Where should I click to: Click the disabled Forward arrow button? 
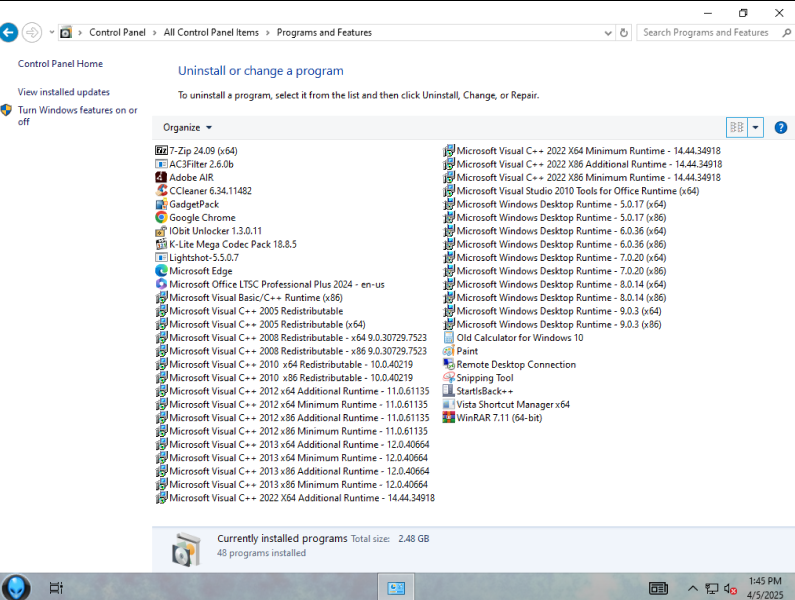coord(32,32)
